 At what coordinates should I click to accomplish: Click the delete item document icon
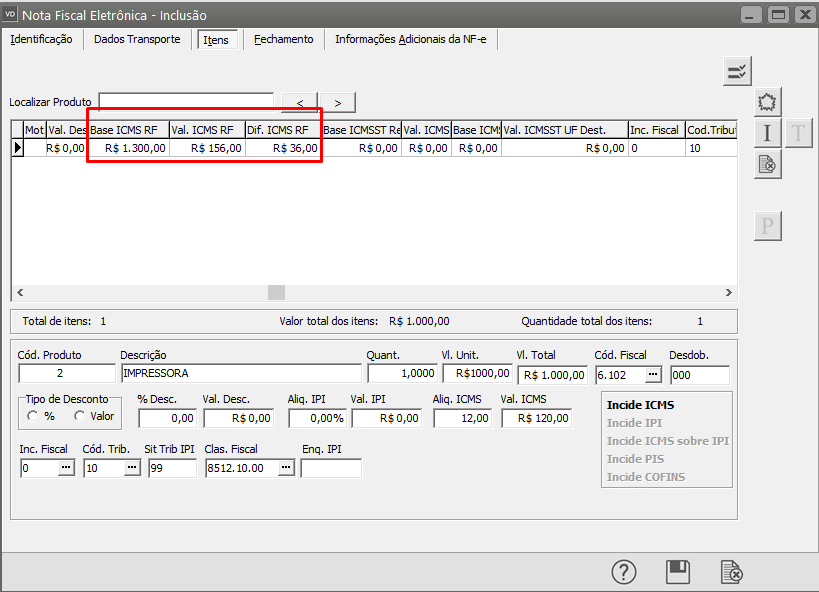tap(767, 164)
